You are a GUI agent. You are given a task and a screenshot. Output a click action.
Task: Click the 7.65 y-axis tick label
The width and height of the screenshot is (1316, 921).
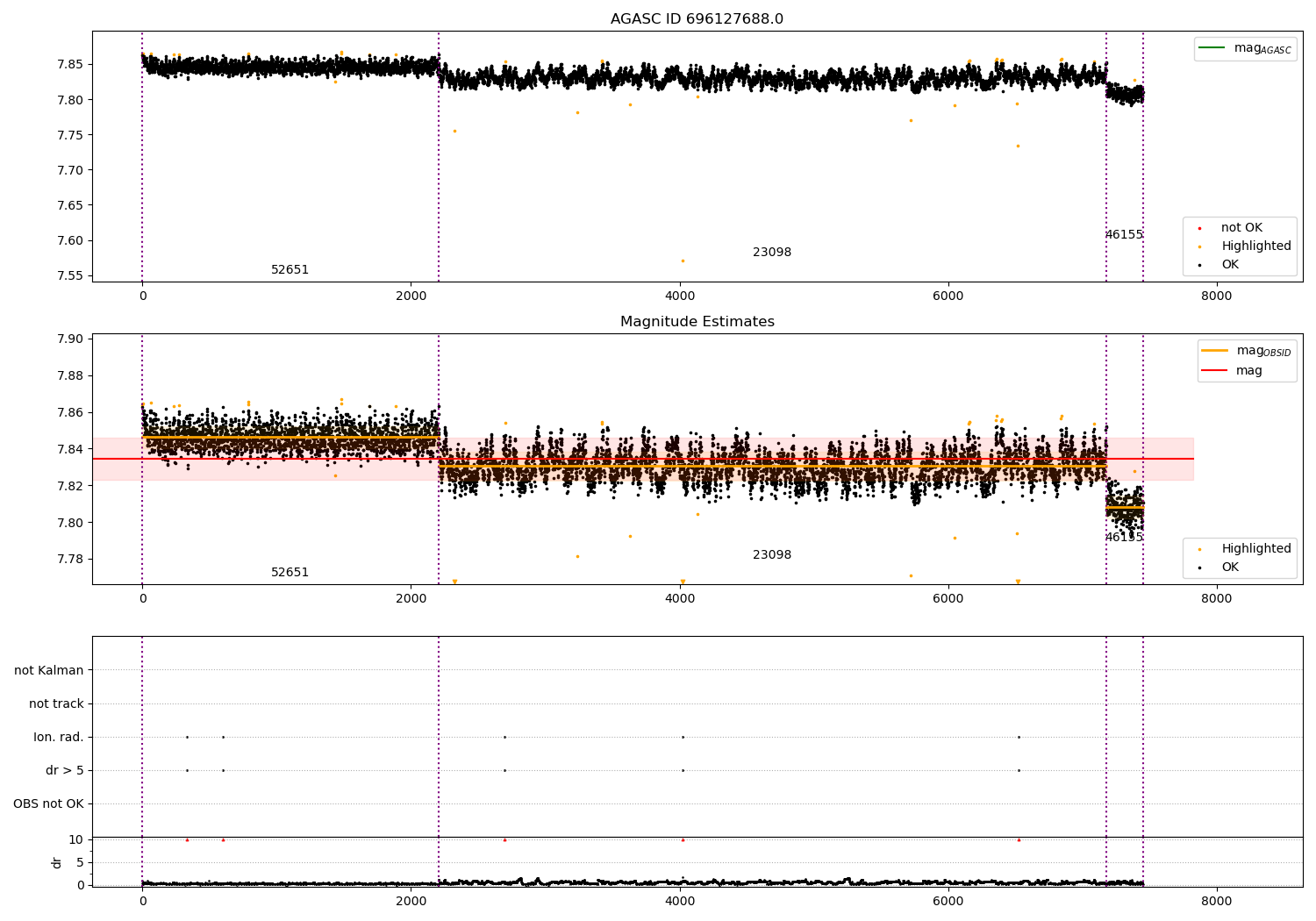point(70,205)
